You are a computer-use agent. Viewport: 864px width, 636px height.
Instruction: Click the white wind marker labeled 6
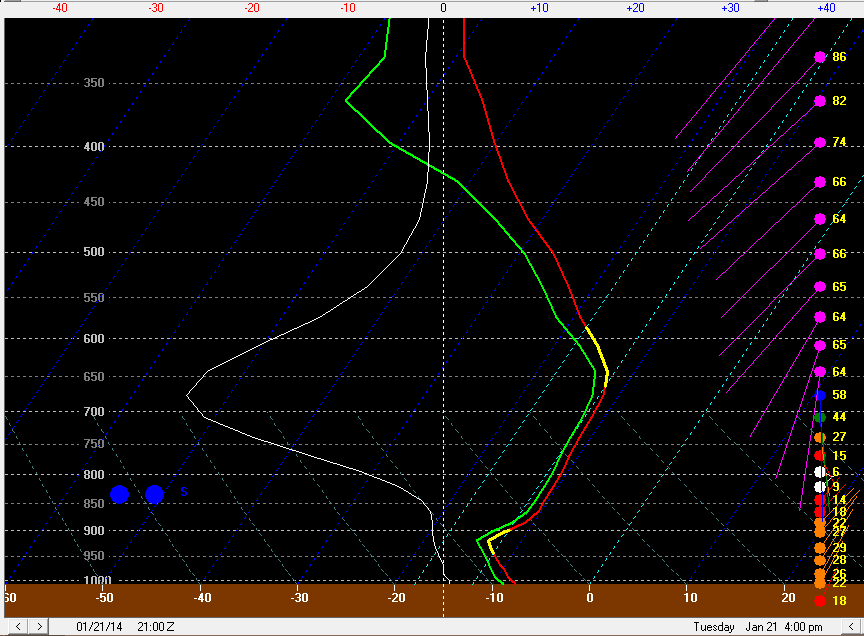[x=820, y=471]
